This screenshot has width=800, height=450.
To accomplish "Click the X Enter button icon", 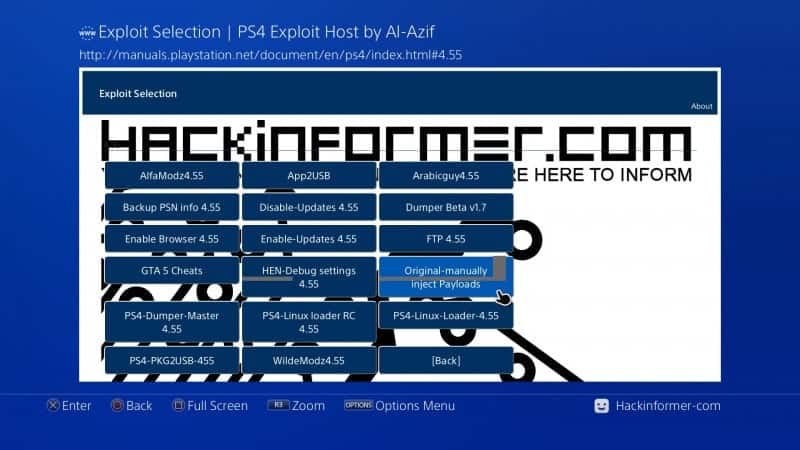I will pos(53,406).
